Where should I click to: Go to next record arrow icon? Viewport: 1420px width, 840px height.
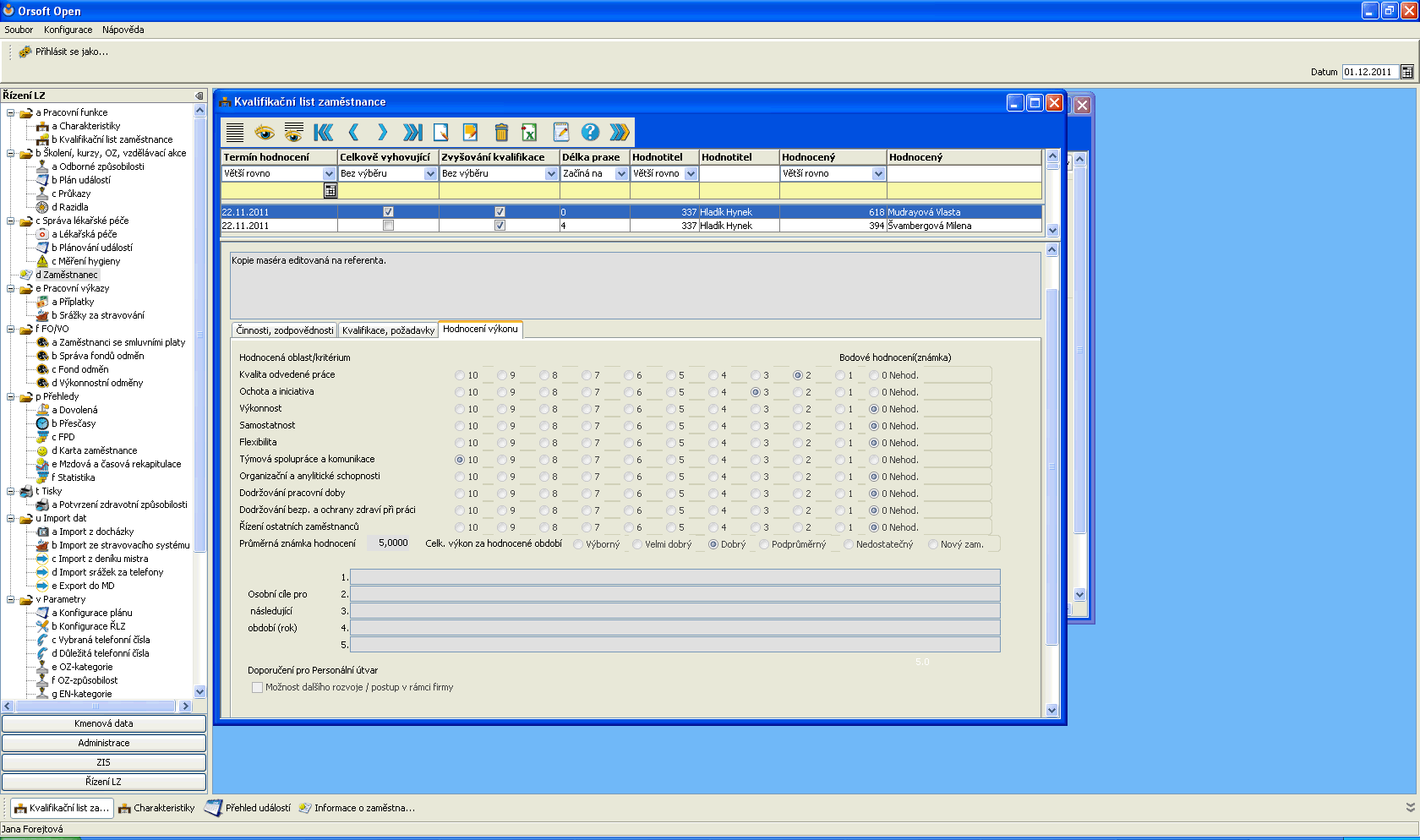tap(382, 132)
